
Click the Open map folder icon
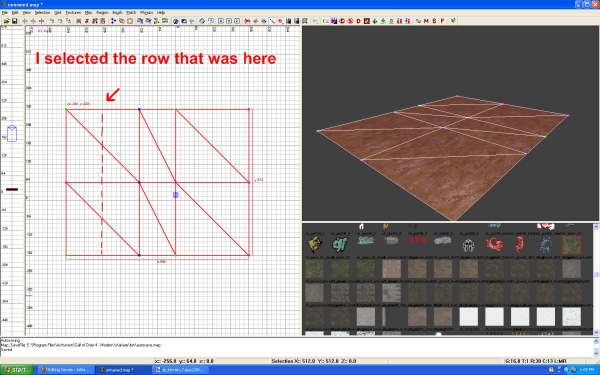click(7, 21)
